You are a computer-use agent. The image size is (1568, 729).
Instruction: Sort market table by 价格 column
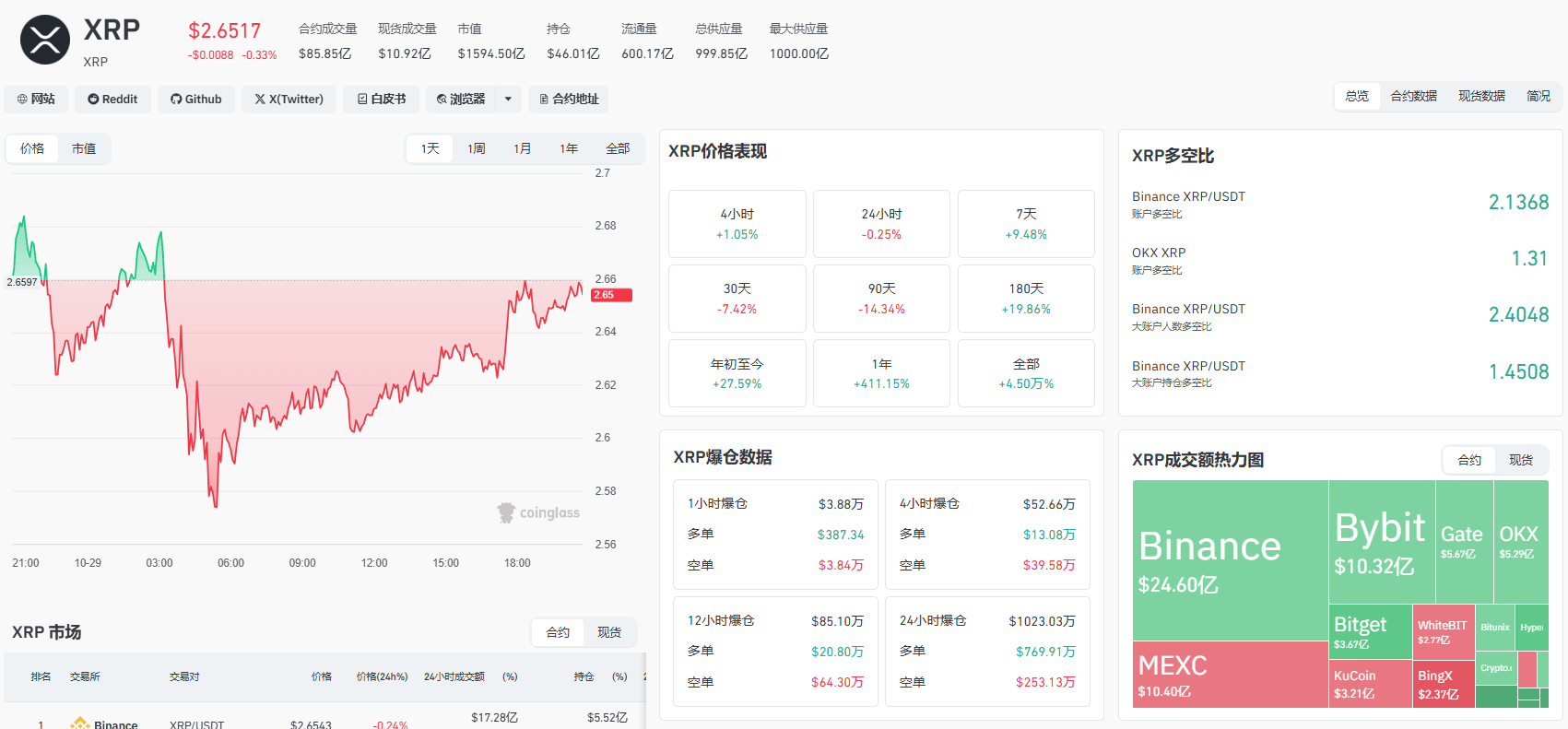[x=321, y=676]
